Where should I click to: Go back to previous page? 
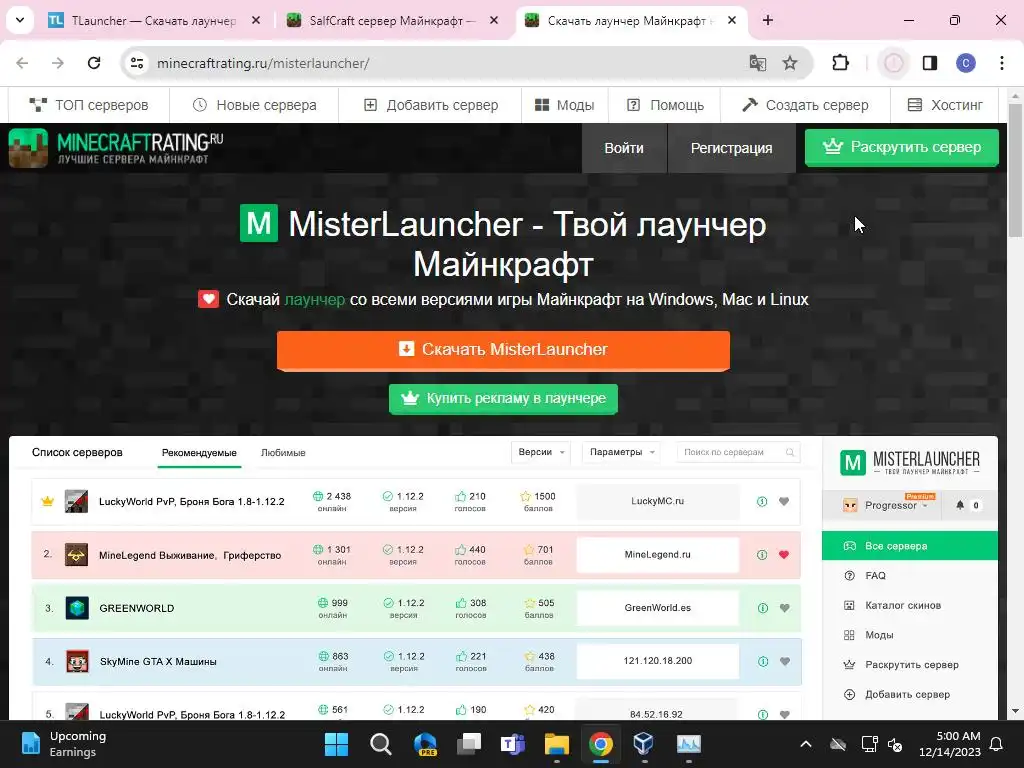[22, 63]
